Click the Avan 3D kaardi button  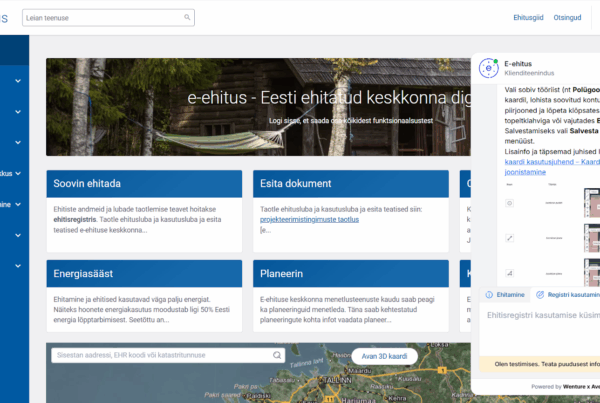tap(384, 356)
